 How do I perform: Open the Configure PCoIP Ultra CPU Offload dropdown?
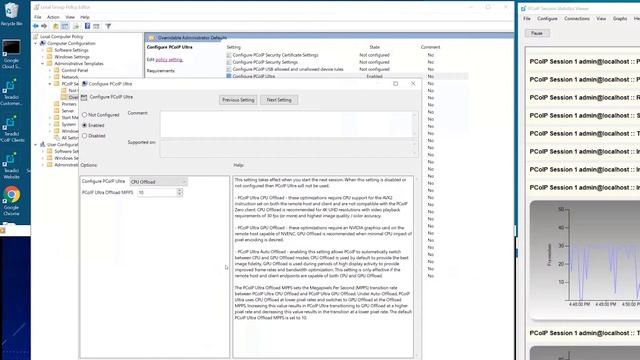158,182
